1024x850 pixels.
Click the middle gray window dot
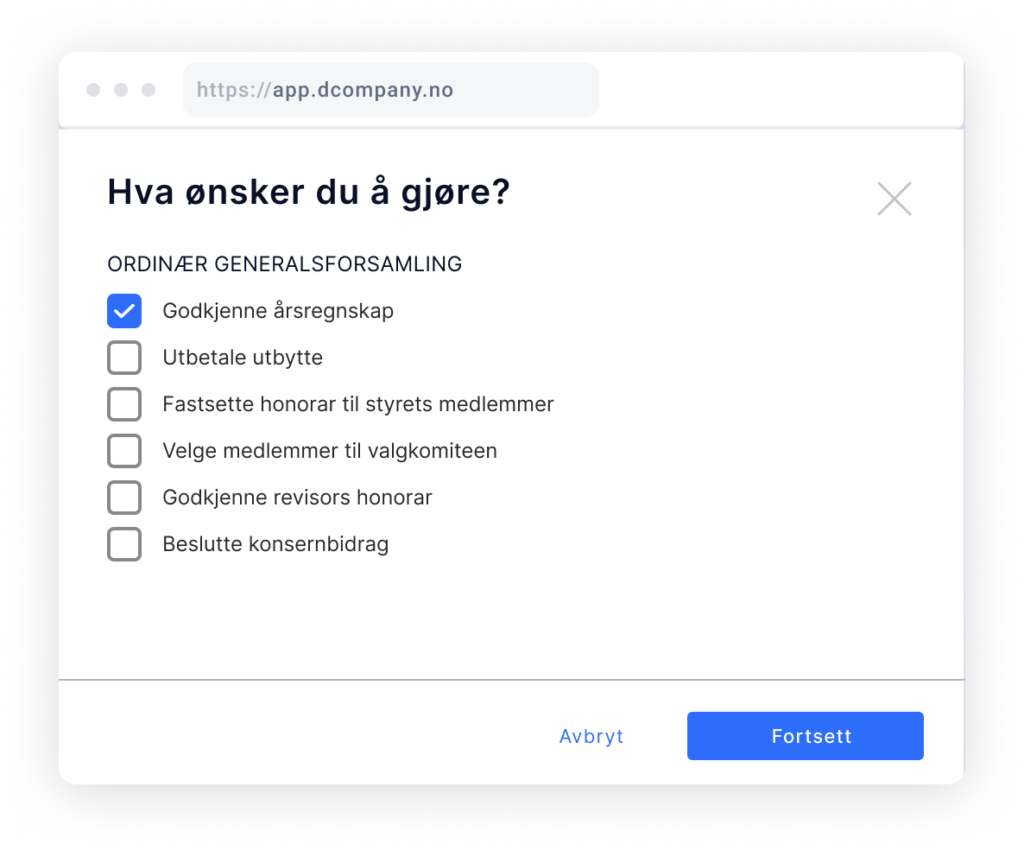tap(121, 89)
